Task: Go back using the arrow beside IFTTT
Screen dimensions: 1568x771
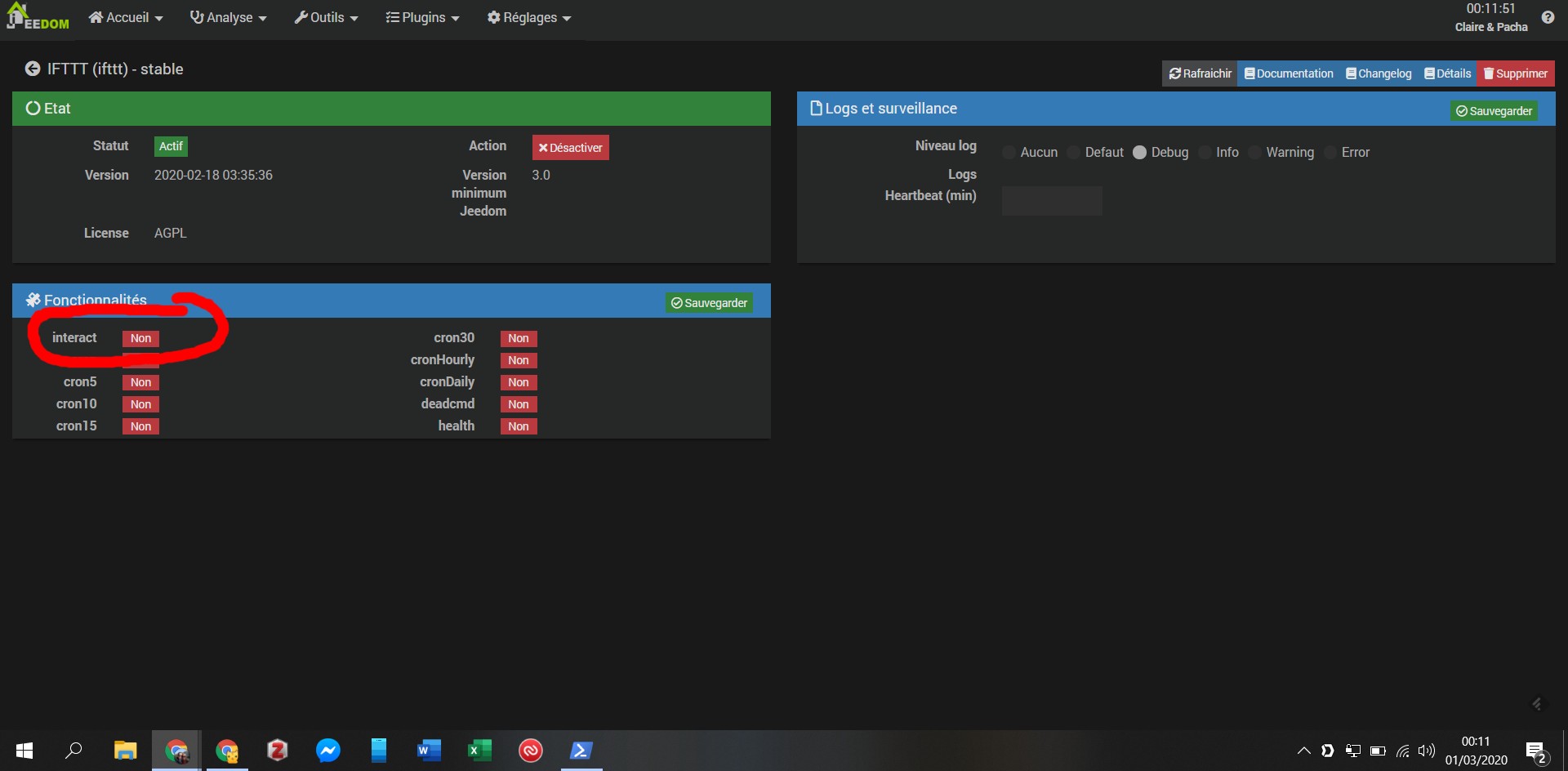Action: click(x=33, y=69)
